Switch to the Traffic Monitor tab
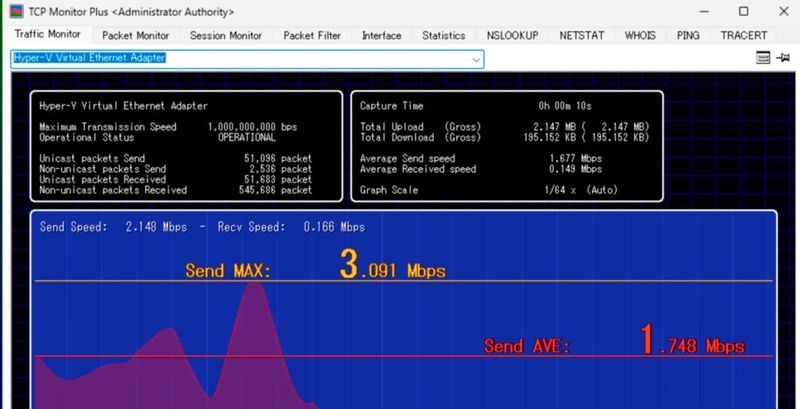The image size is (800, 409). click(47, 34)
